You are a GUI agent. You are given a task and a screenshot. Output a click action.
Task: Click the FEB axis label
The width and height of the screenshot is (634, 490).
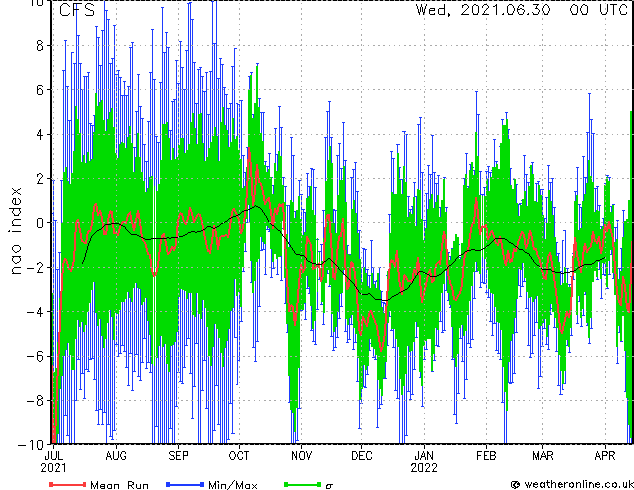point(486,456)
